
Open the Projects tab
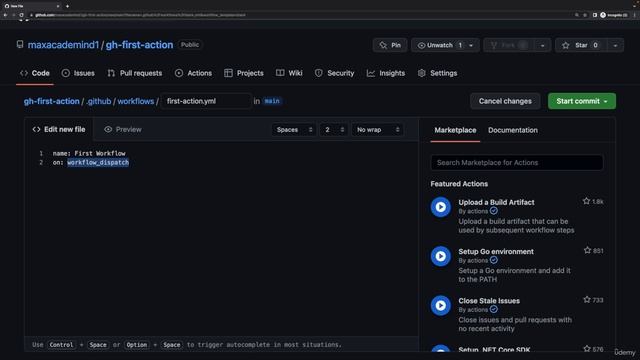click(244, 73)
